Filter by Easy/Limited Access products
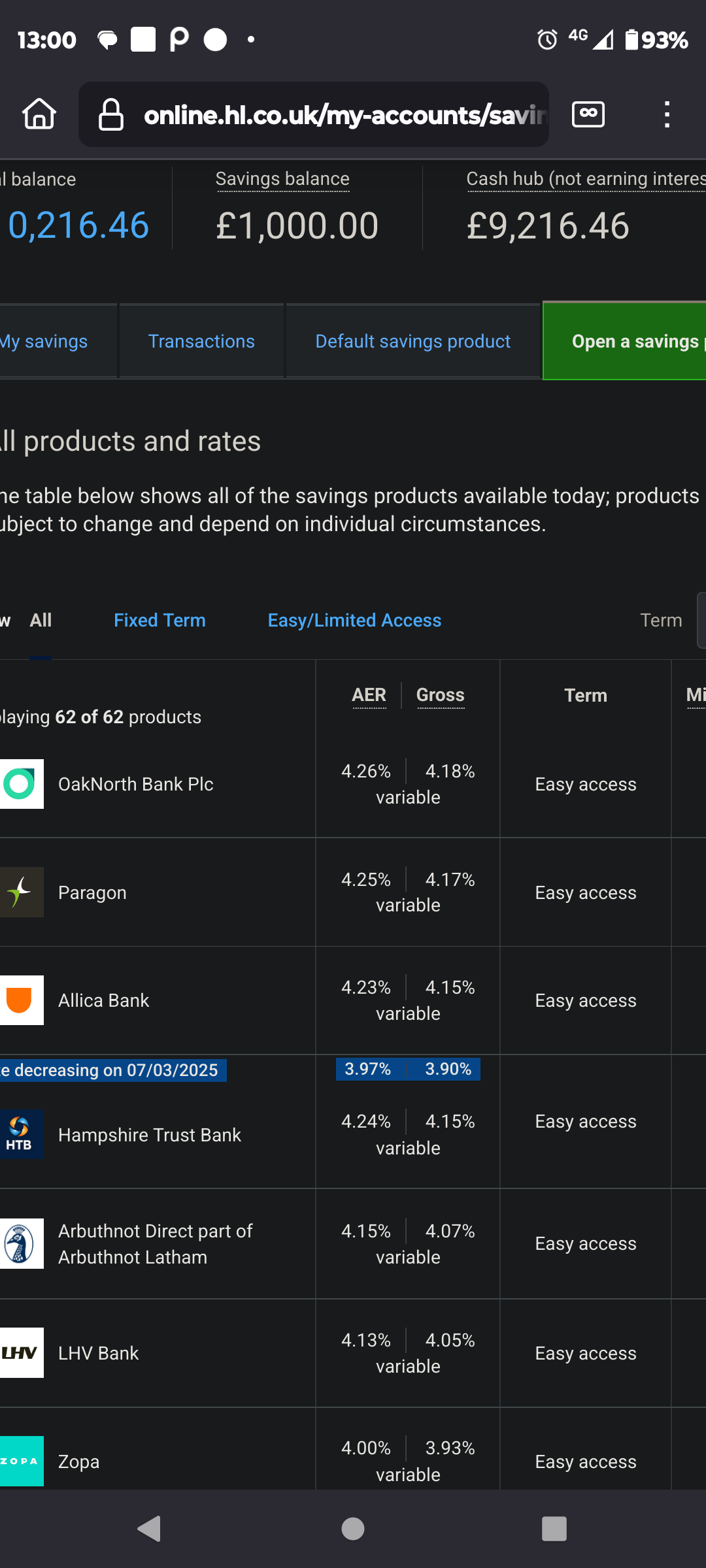The image size is (706, 1568). 354,620
